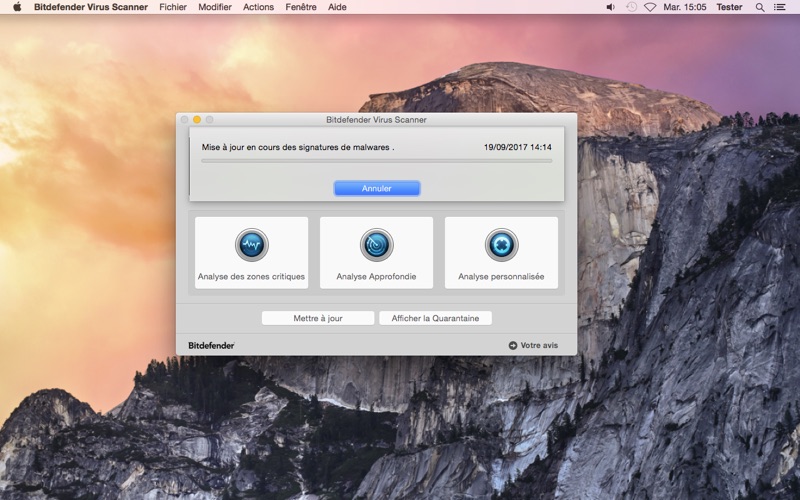Click the volume icon in the menu bar

tap(610, 7)
